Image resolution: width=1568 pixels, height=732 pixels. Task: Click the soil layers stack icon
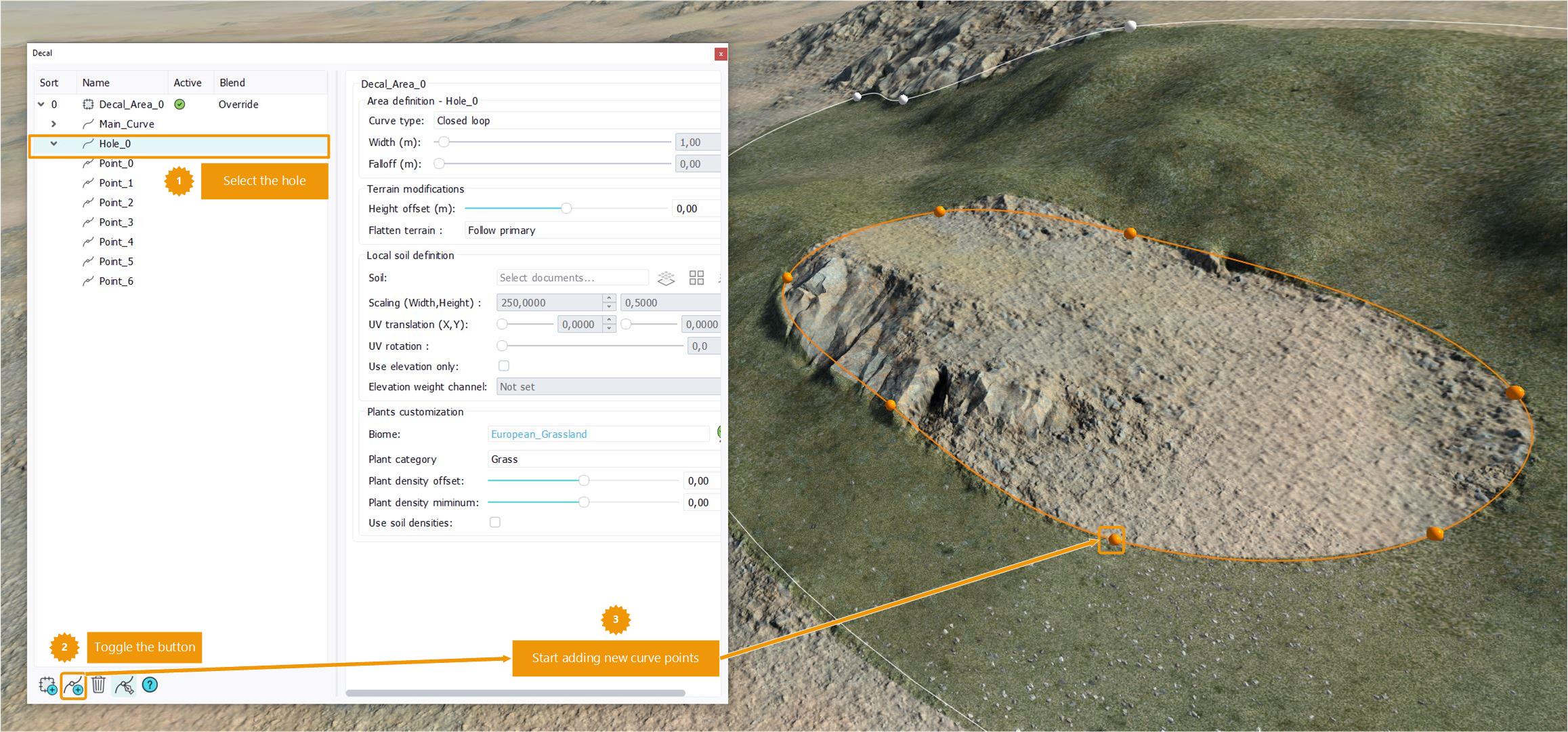point(666,278)
